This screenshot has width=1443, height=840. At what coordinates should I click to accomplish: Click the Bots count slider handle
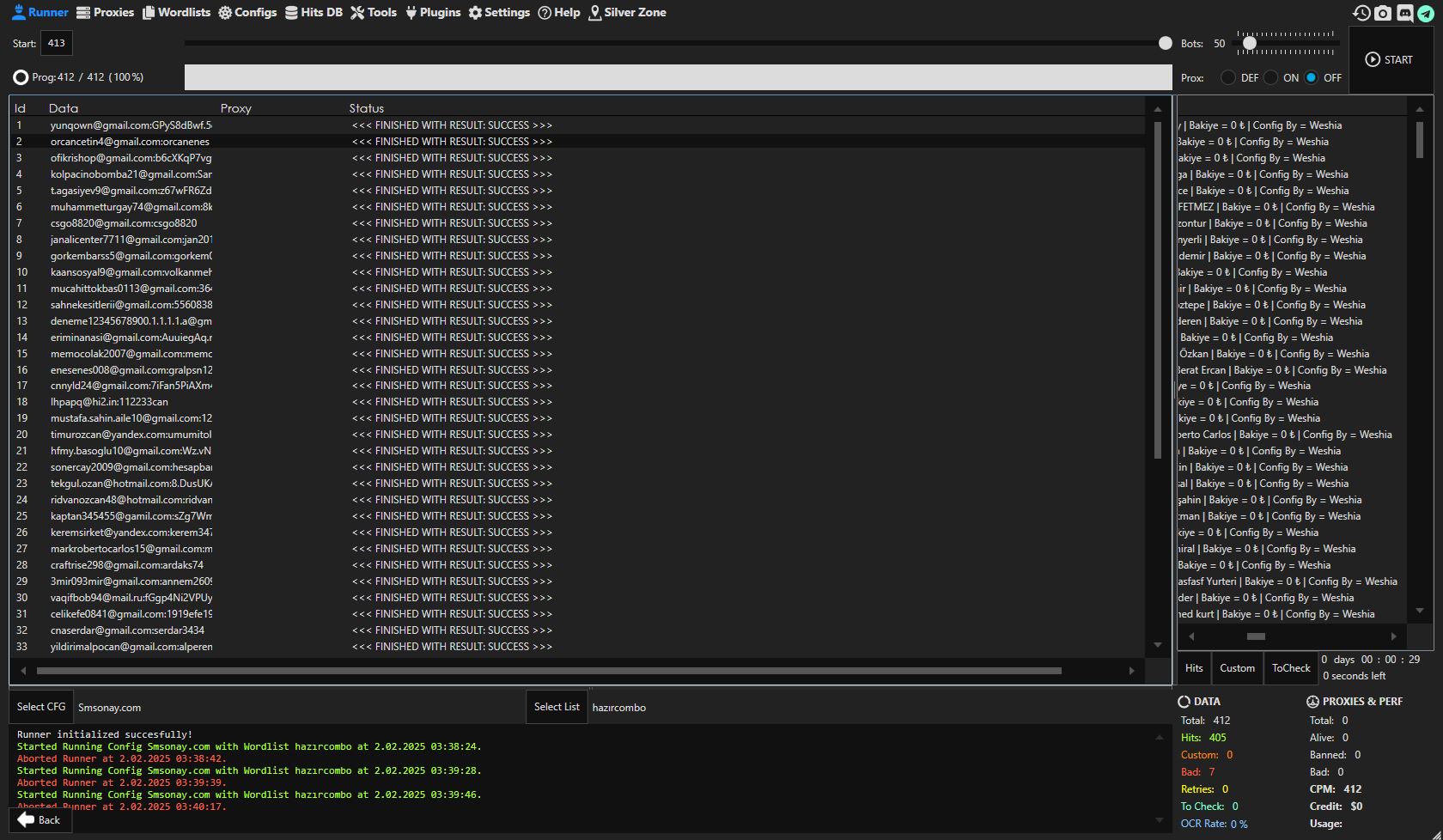1250,43
